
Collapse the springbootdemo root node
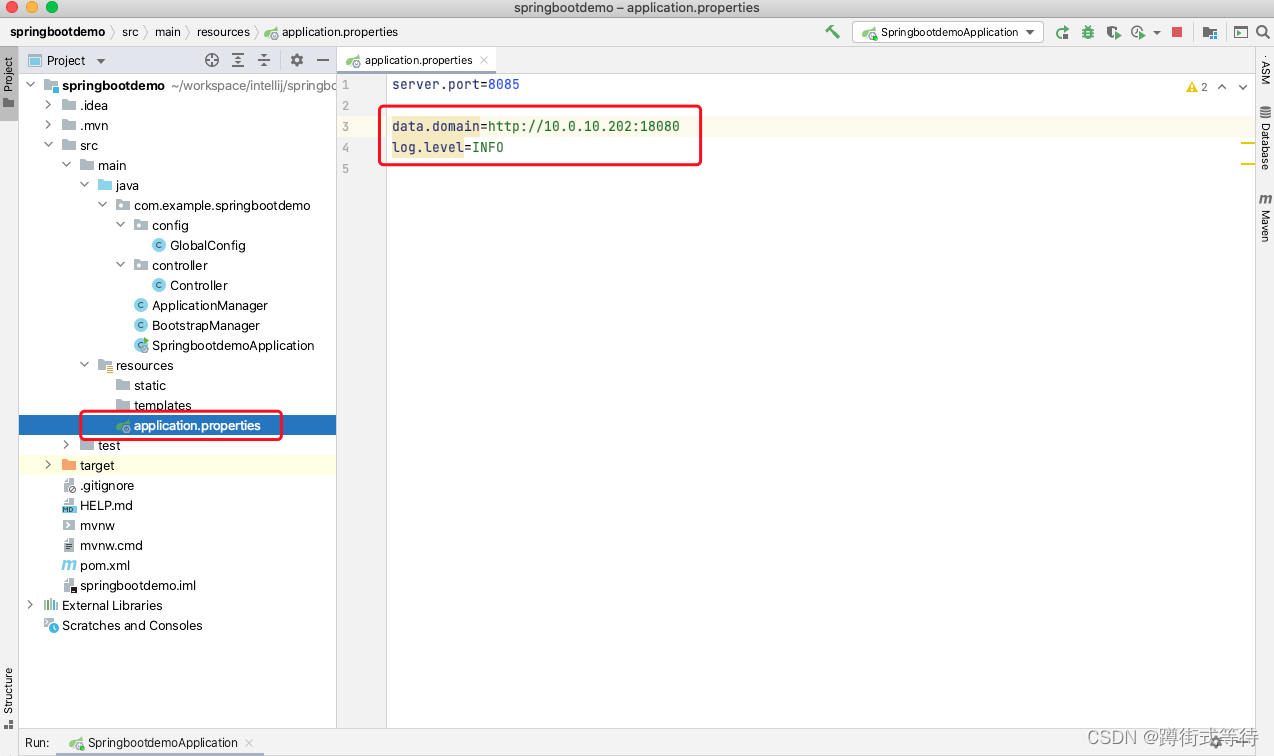pyautogui.click(x=30, y=85)
